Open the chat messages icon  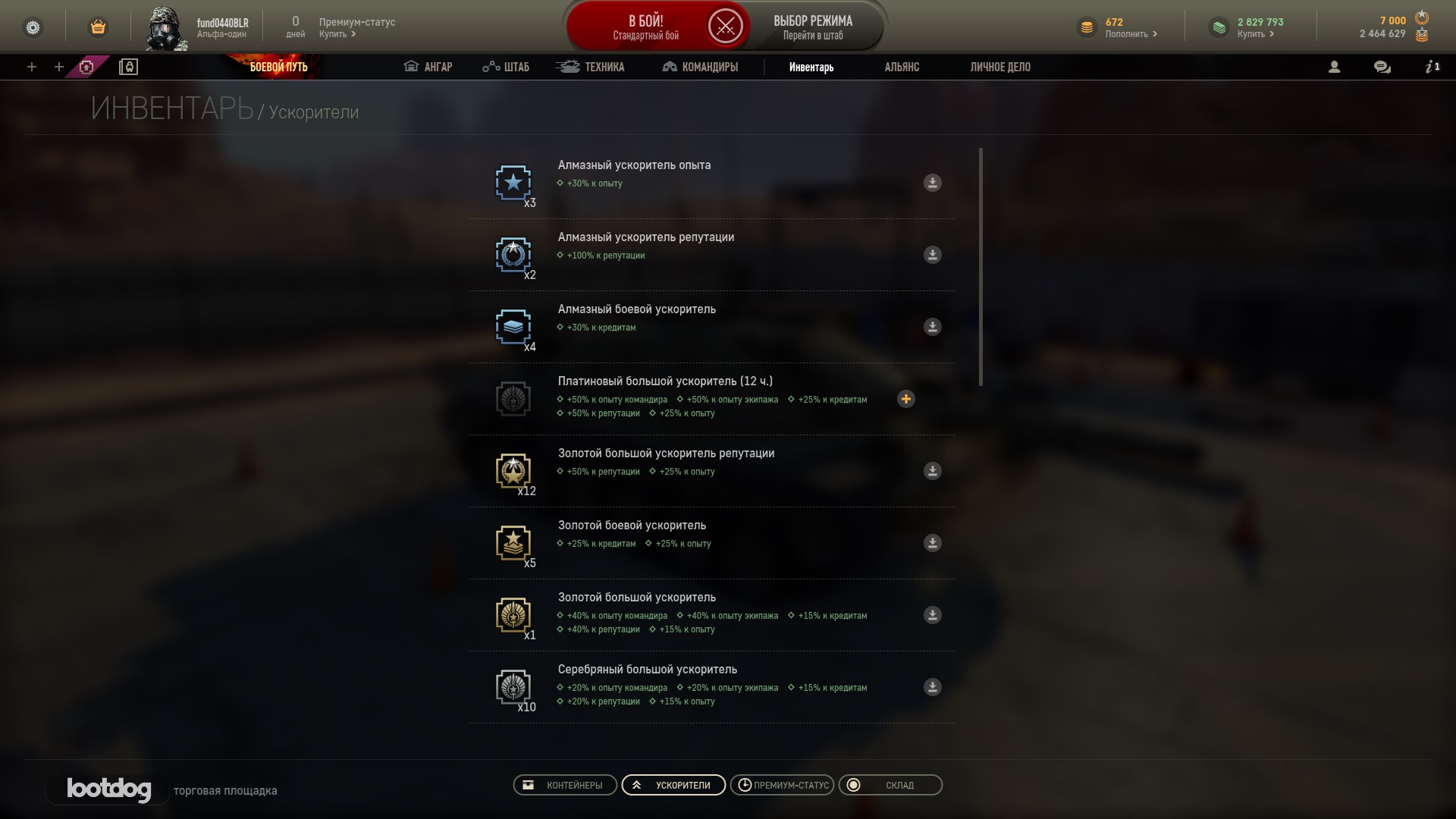1382,67
